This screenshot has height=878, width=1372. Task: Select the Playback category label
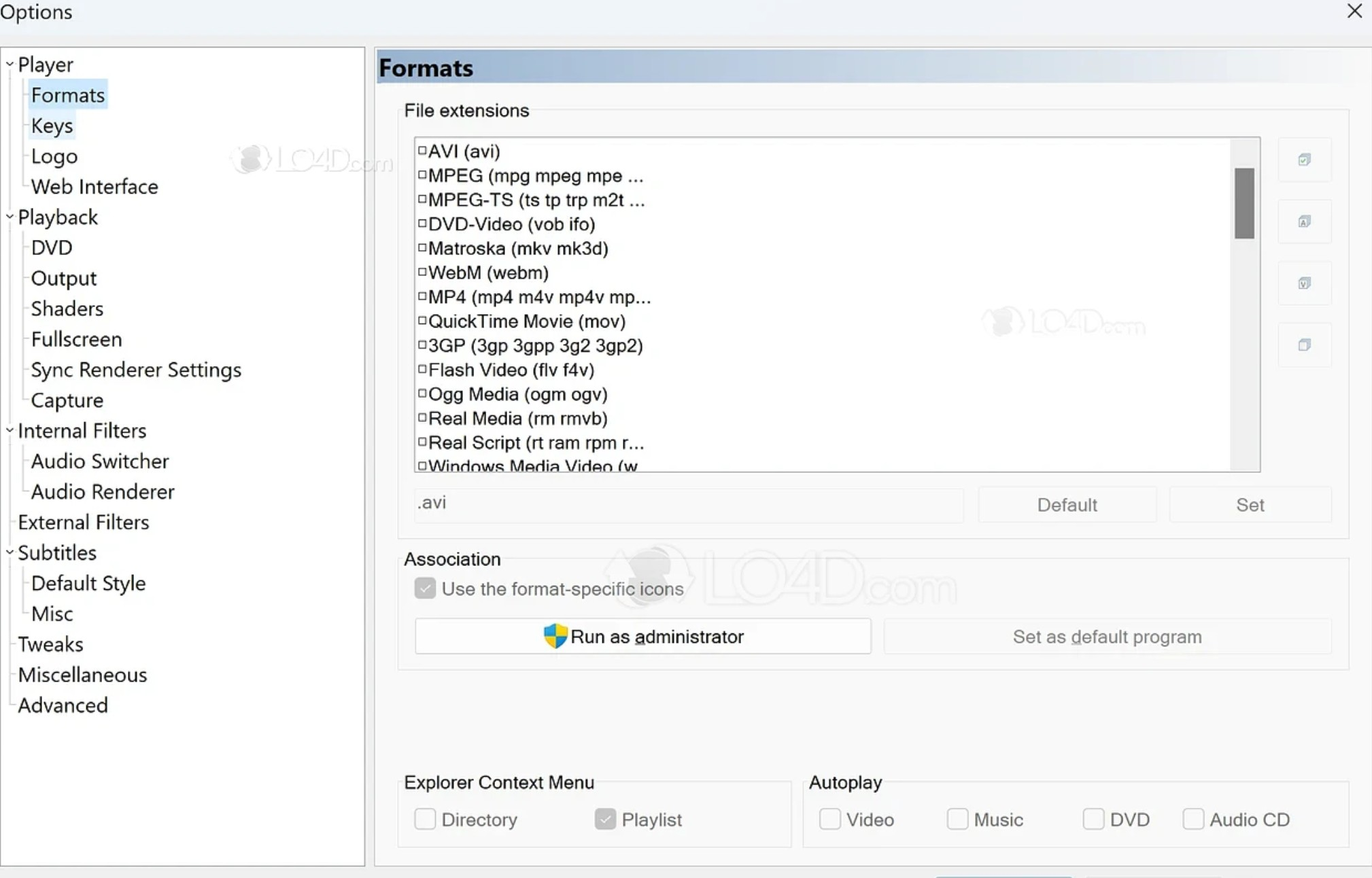coord(58,217)
